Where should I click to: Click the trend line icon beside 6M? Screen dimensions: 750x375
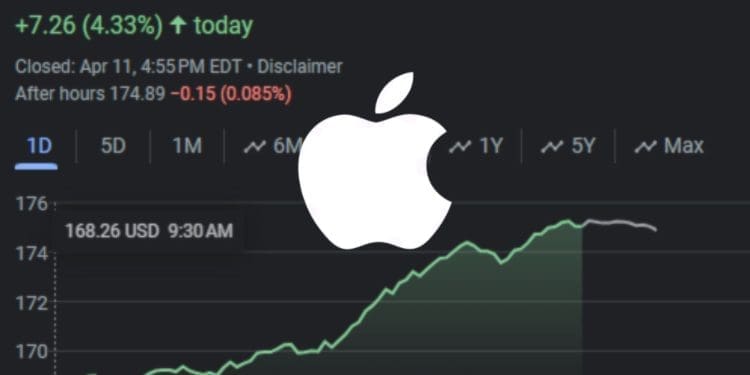pyautogui.click(x=254, y=147)
